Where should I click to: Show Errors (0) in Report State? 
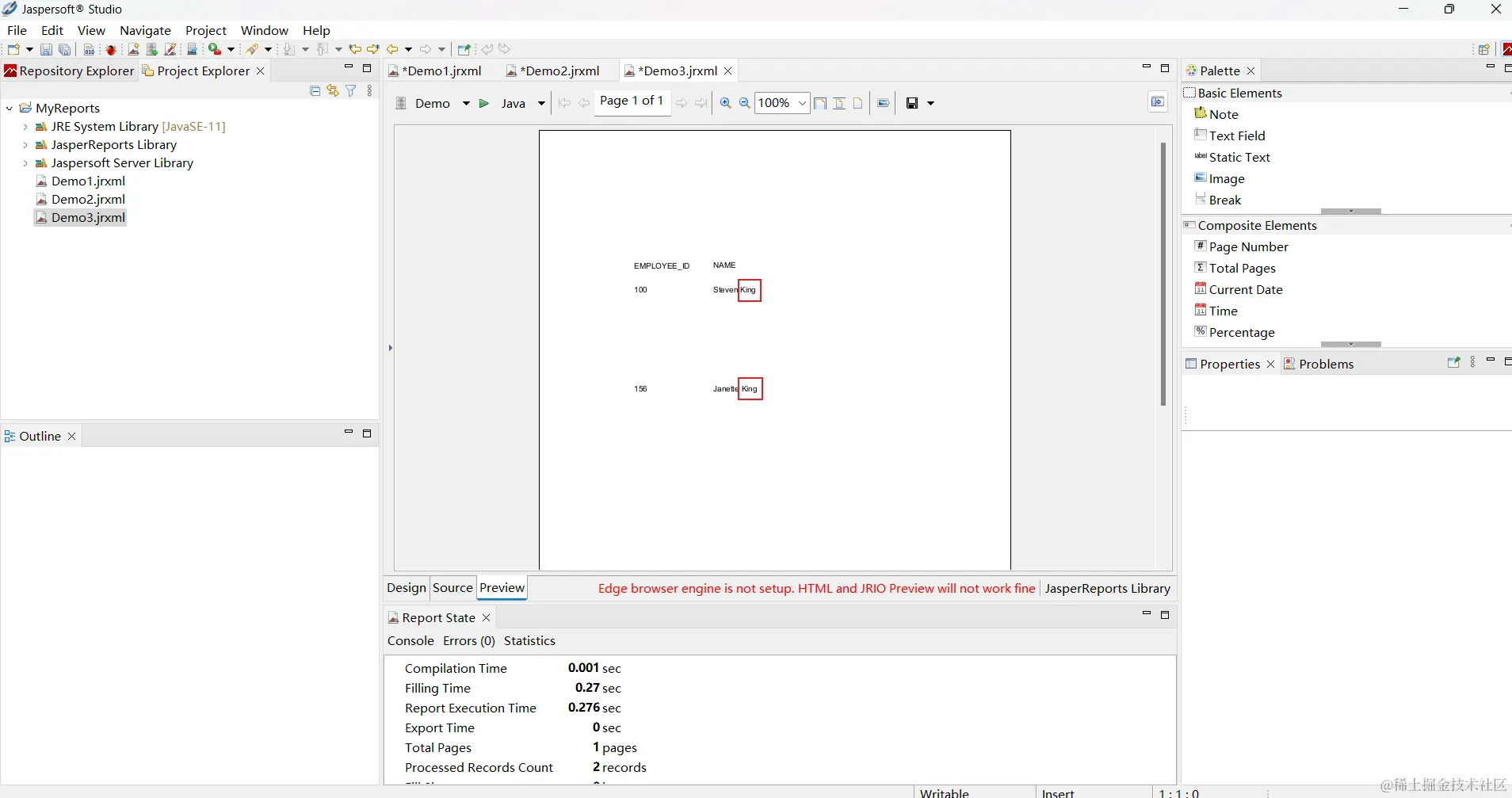tap(469, 640)
